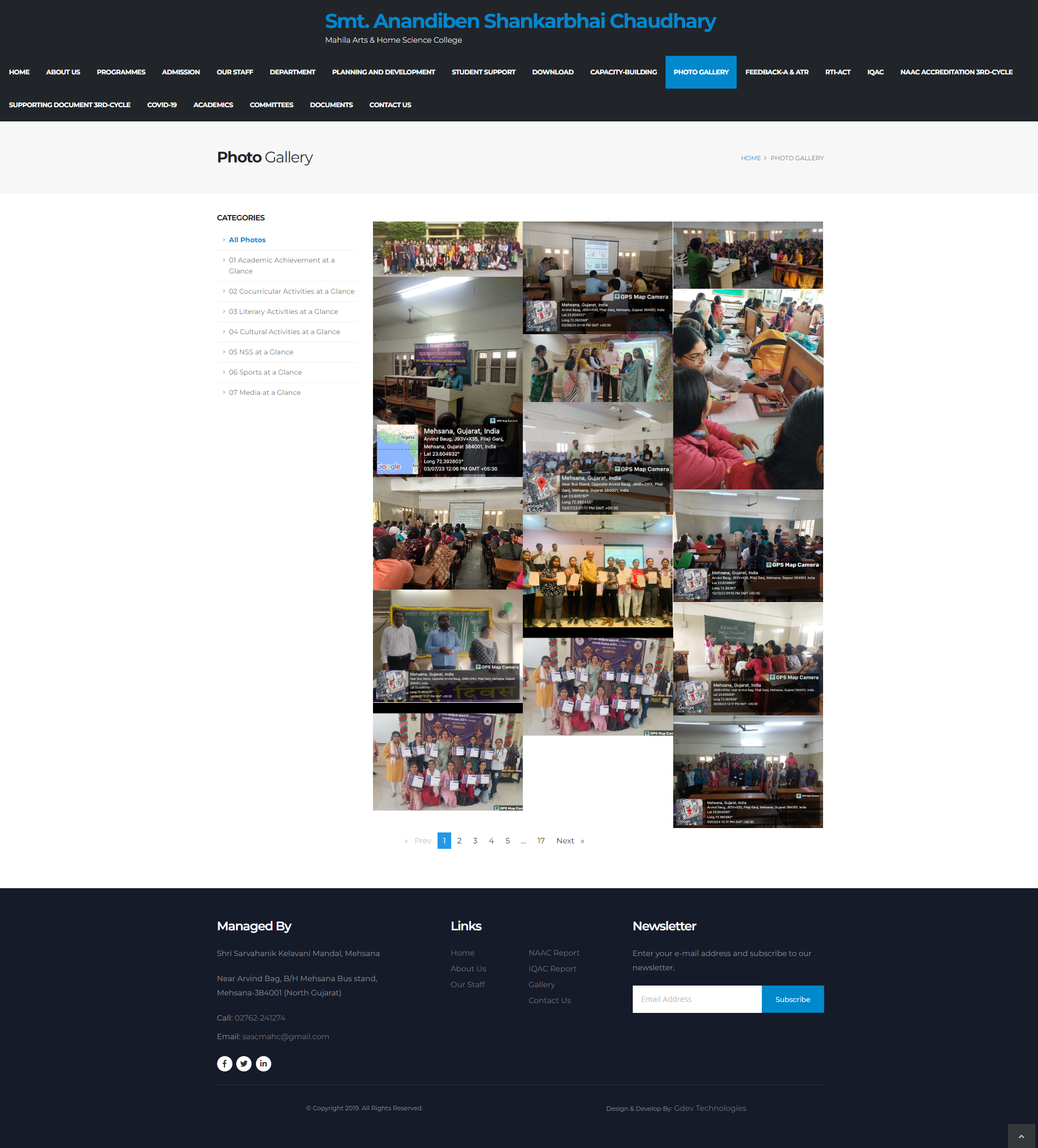The width and height of the screenshot is (1038, 1148).
Task: Open the group photo thumbnail at top left
Action: (447, 248)
